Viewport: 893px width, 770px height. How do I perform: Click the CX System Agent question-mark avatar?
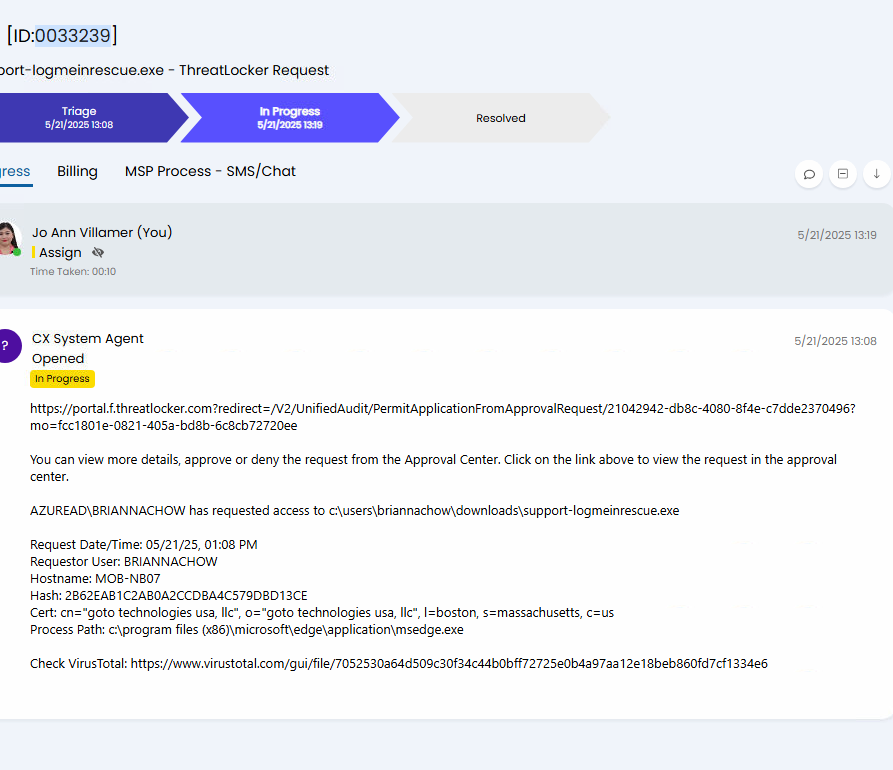(x=8, y=346)
